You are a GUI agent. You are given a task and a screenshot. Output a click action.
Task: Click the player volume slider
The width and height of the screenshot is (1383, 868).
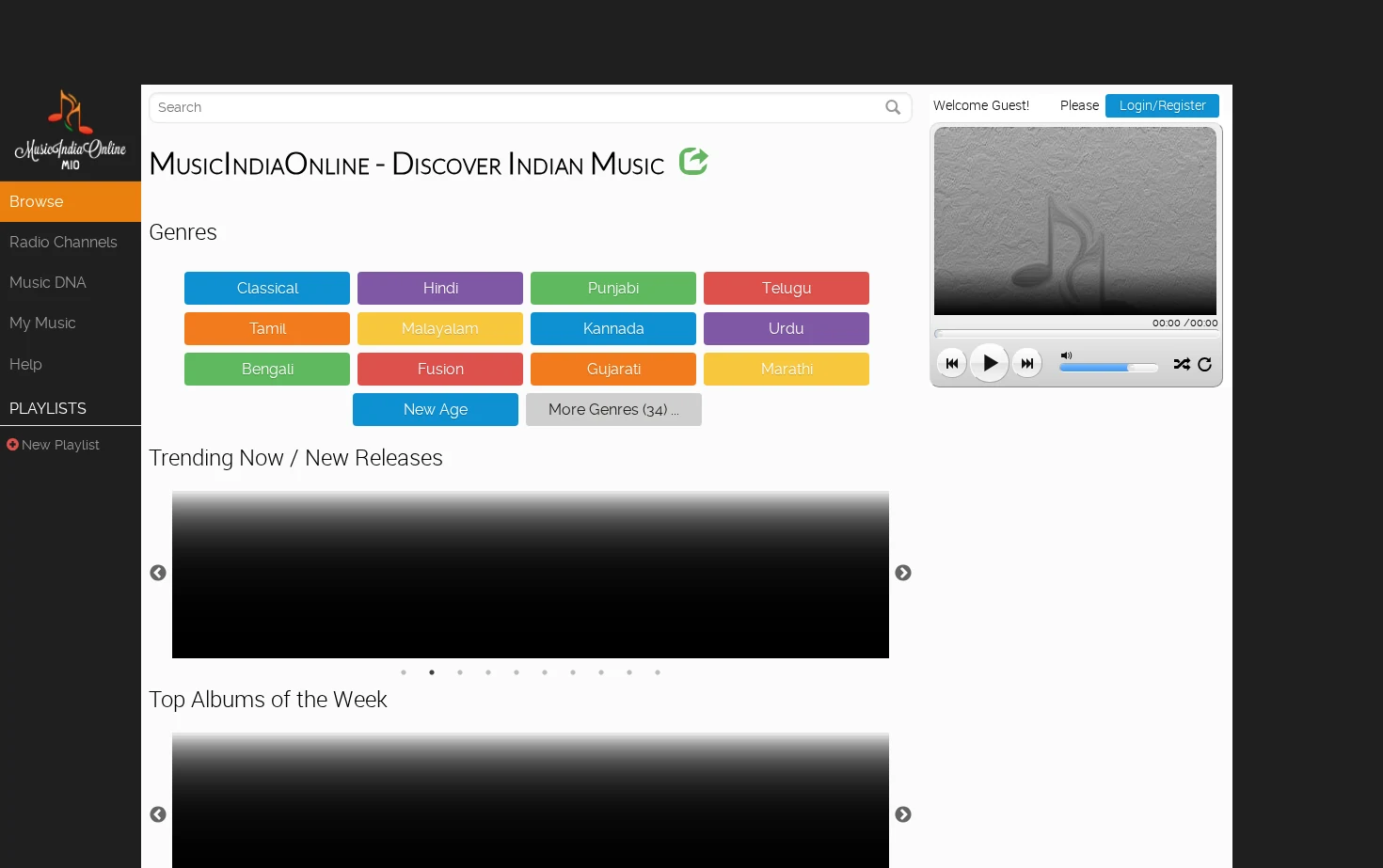coord(1109,368)
